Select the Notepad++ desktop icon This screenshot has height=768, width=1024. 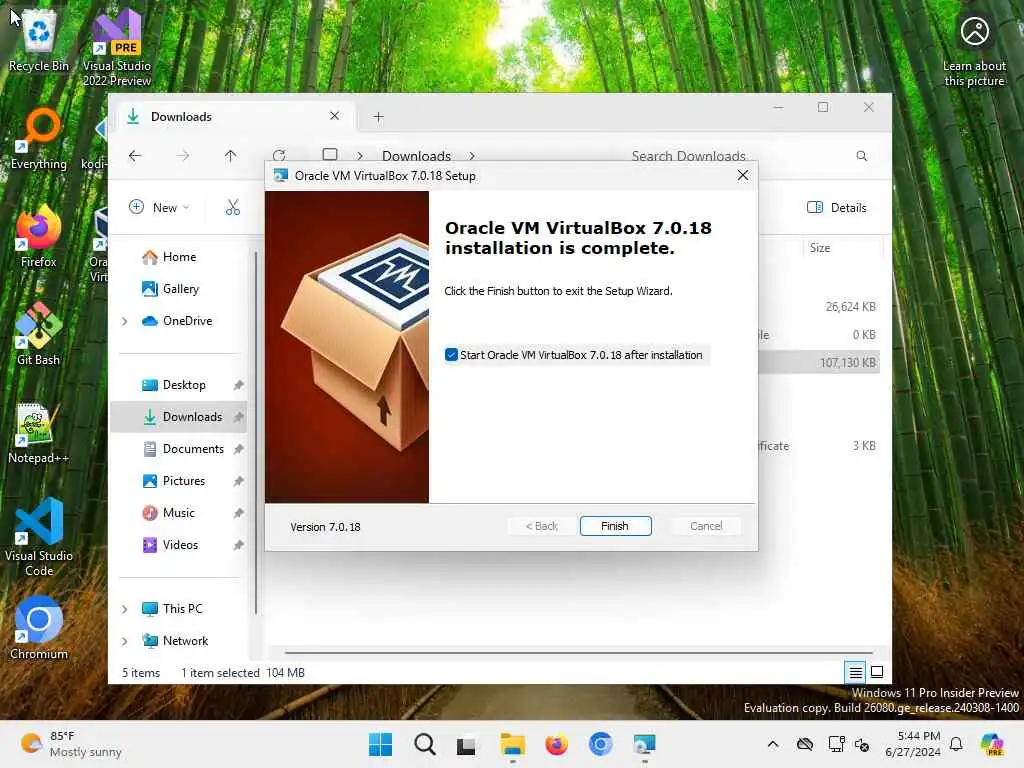tap(39, 434)
